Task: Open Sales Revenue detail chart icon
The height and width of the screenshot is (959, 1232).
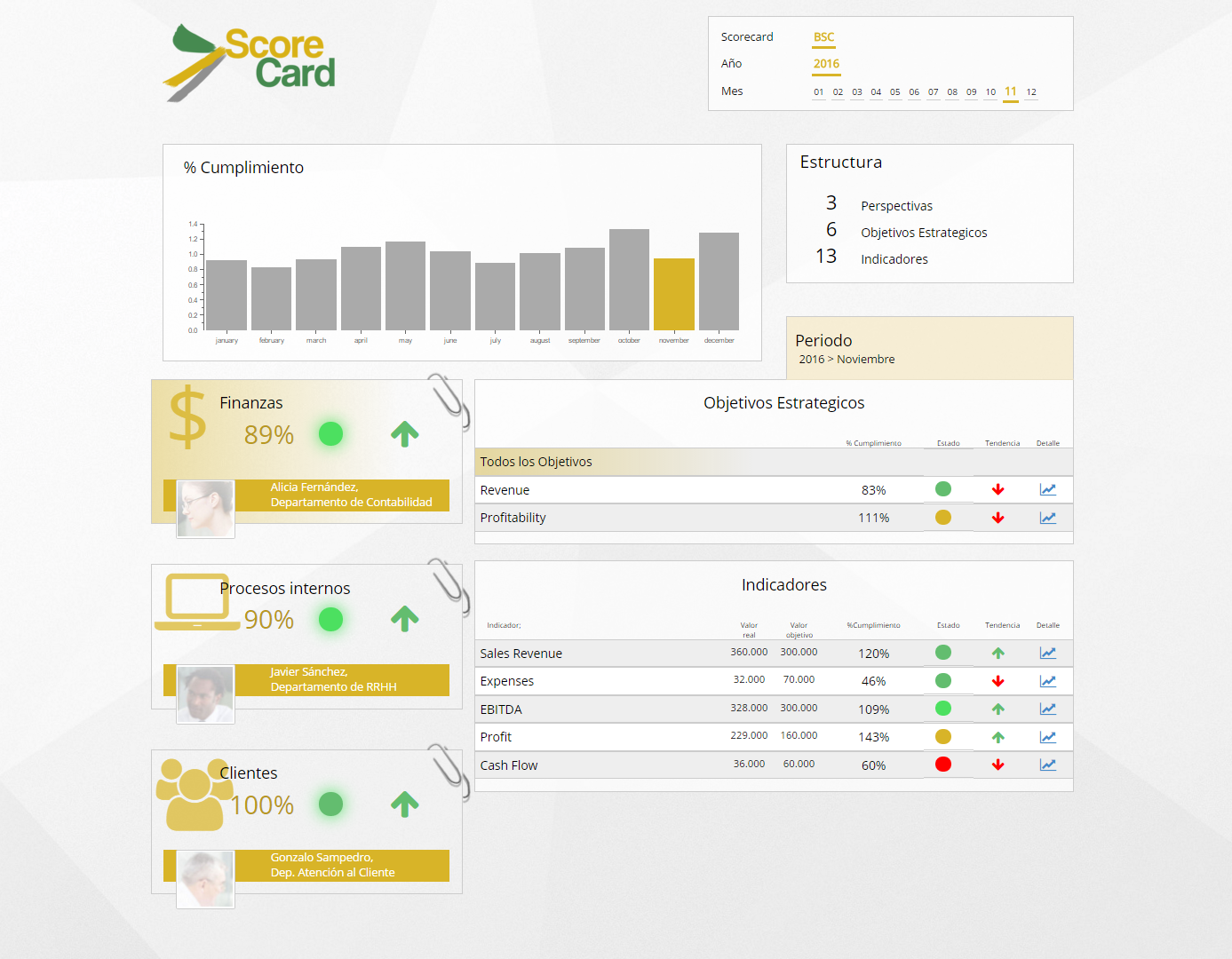Action: click(x=1047, y=653)
